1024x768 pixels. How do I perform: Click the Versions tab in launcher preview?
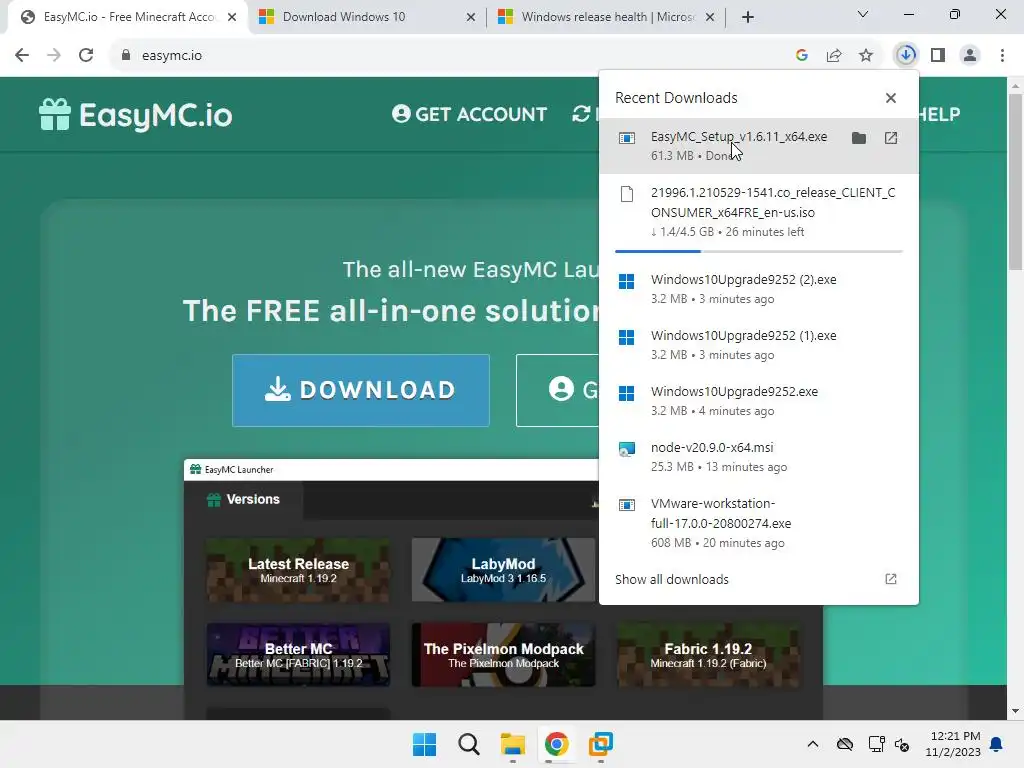point(244,500)
